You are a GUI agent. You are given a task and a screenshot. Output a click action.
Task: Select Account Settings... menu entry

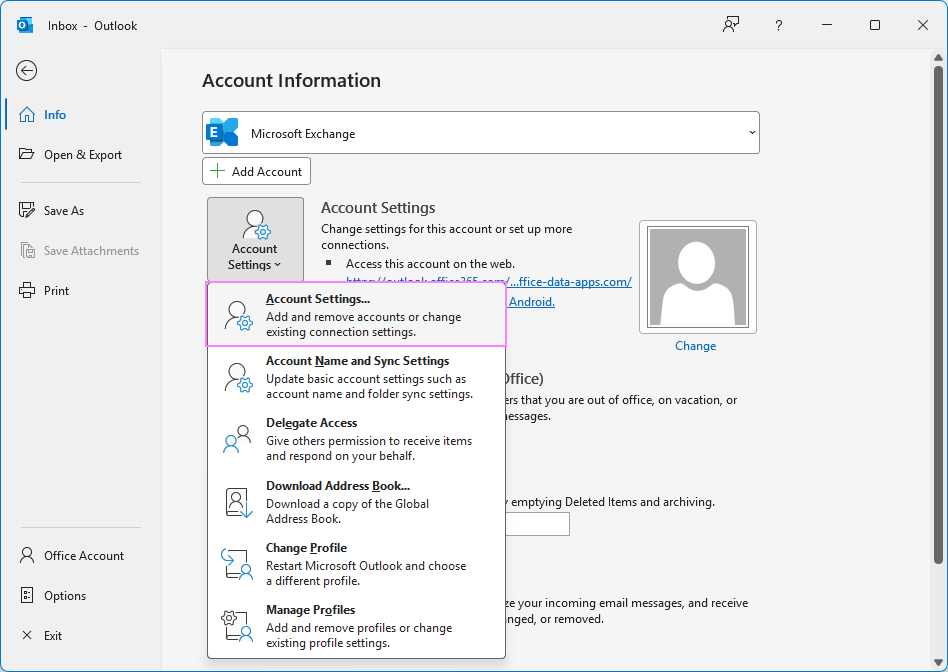click(x=356, y=315)
